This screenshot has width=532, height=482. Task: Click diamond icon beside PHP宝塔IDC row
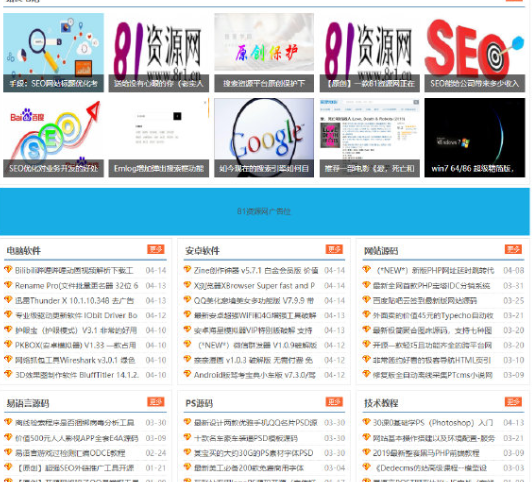366,285
